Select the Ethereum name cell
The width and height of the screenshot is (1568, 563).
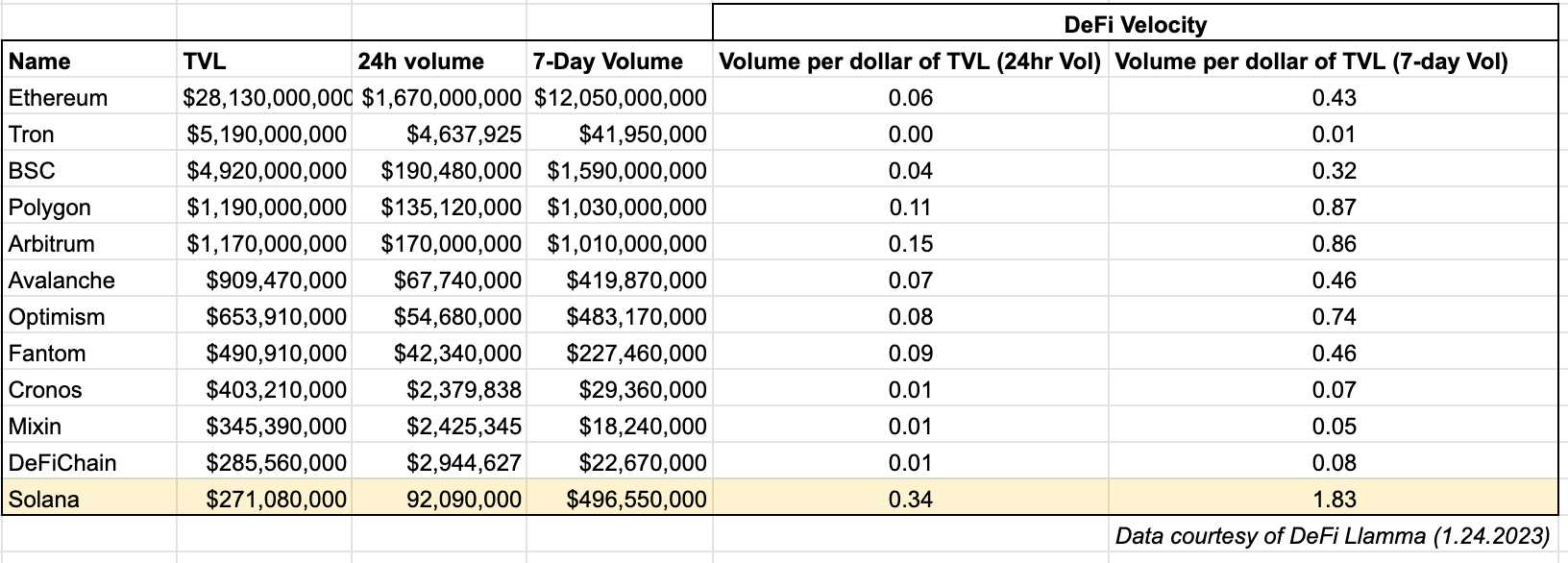coord(89,98)
